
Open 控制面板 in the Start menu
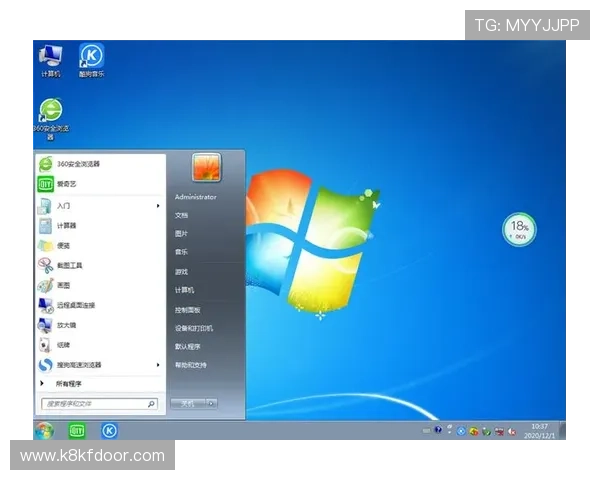[188, 310]
